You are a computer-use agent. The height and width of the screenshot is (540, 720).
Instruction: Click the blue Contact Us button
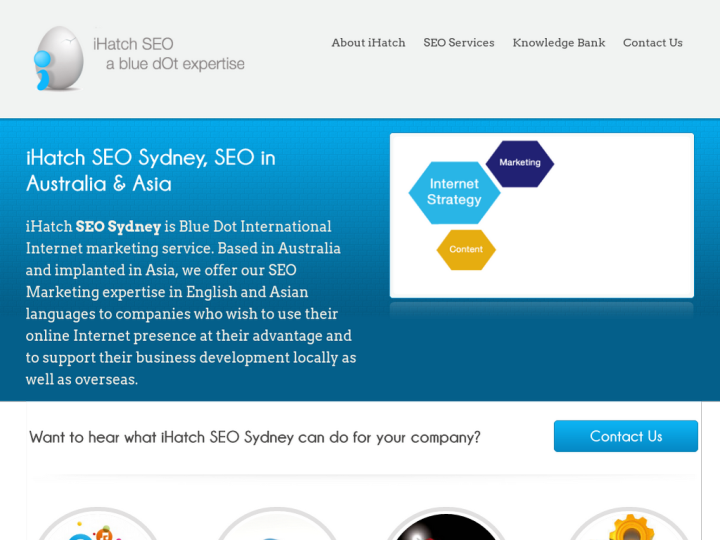pos(625,436)
